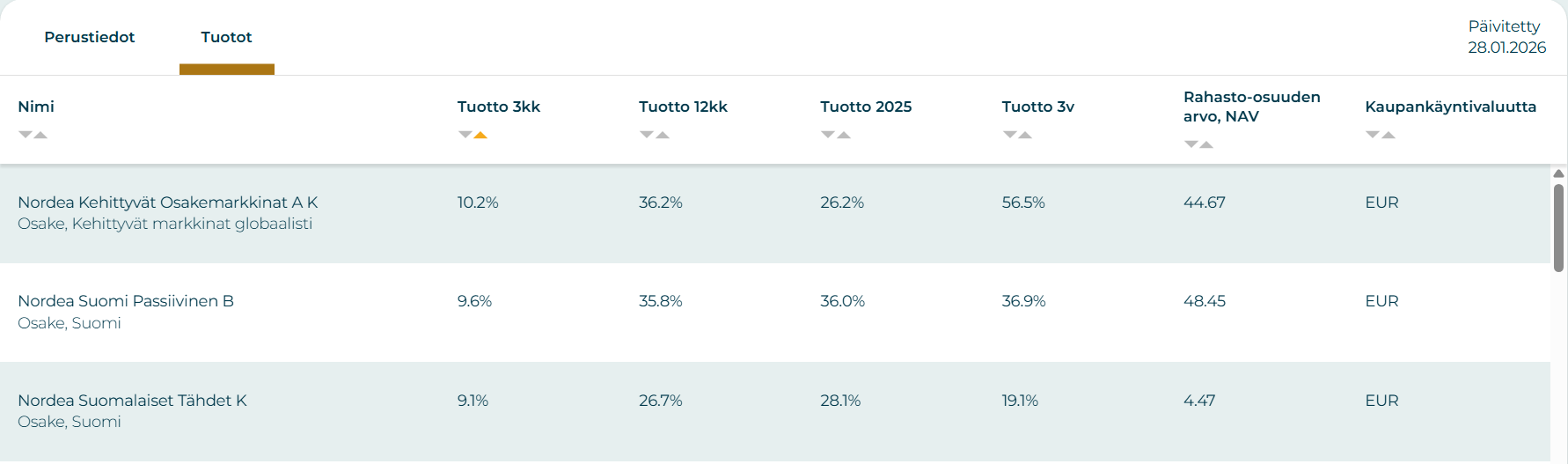Image resolution: width=1568 pixels, height=464 pixels.
Task: Sort Tuotto 3kk descending with down arrow
Action: (x=465, y=135)
